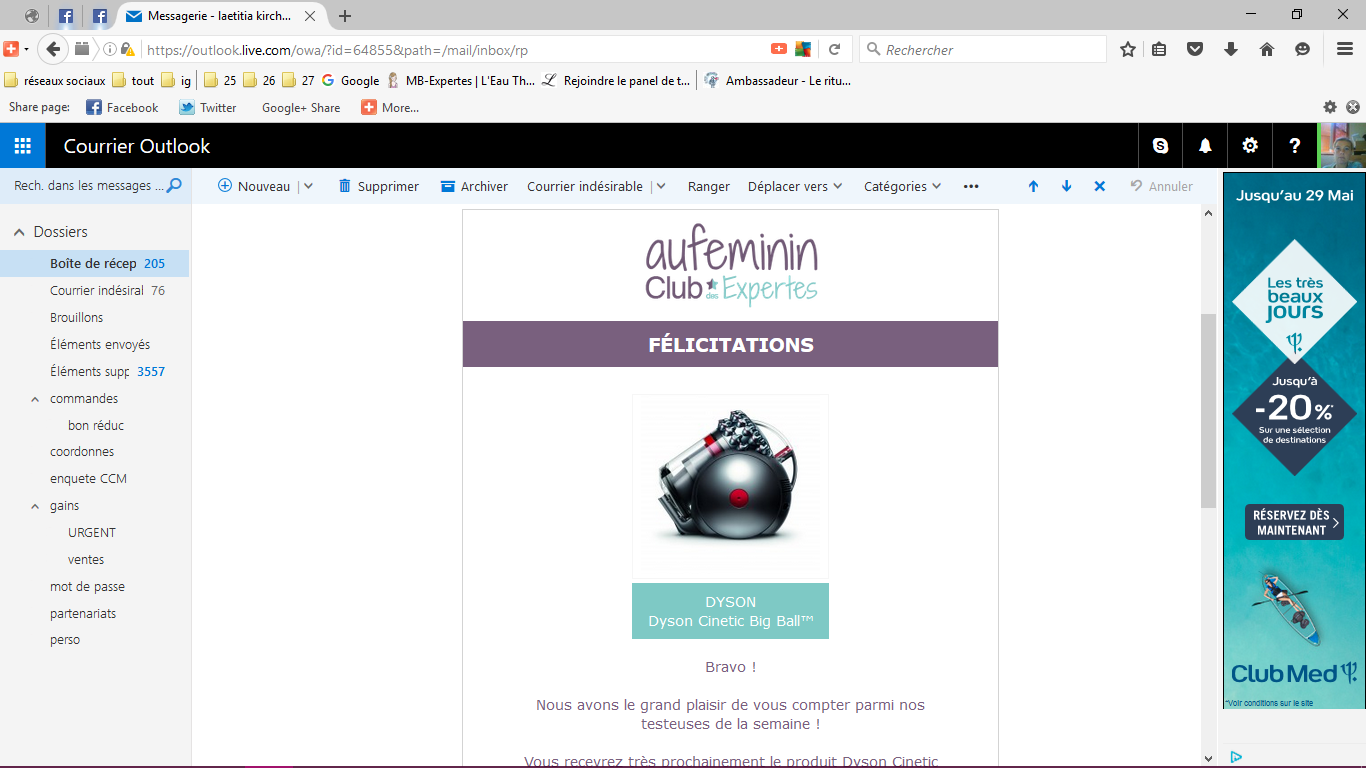The image size is (1366, 768).
Task: Share page on Facebook
Action: (x=122, y=107)
